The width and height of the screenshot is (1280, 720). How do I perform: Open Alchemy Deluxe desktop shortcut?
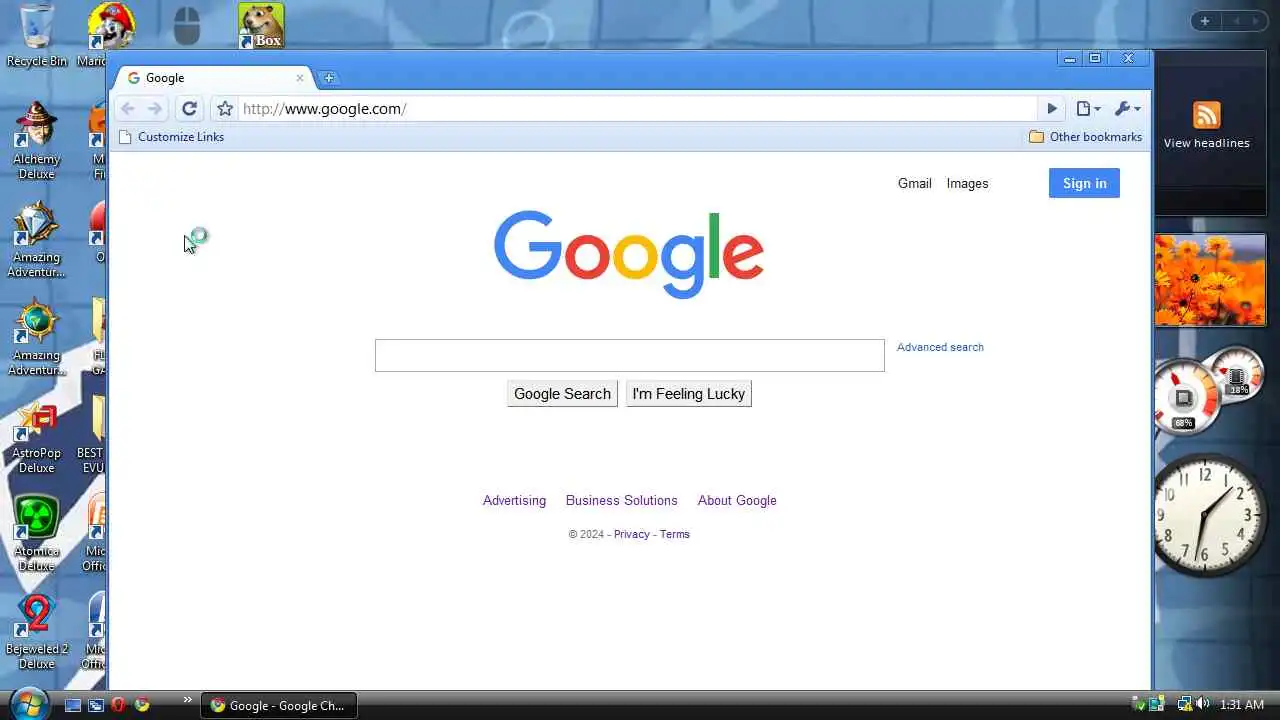click(36, 139)
